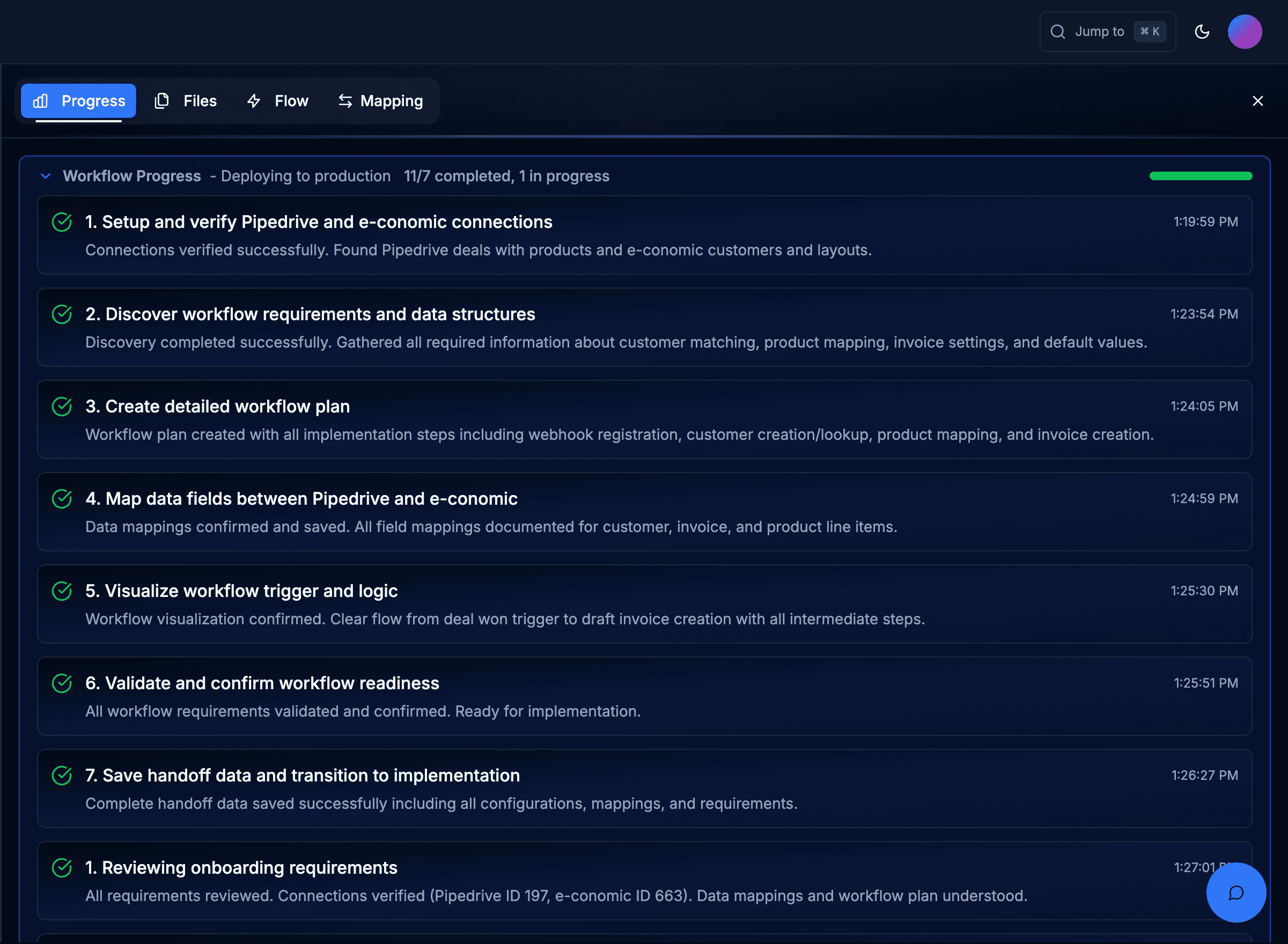Click the search magnifier icon
The image size is (1288, 944).
1057,32
